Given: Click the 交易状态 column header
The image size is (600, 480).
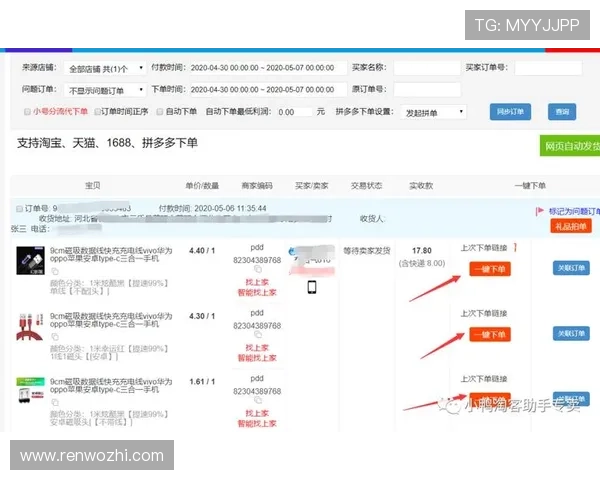Looking at the screenshot, I should pos(367,186).
